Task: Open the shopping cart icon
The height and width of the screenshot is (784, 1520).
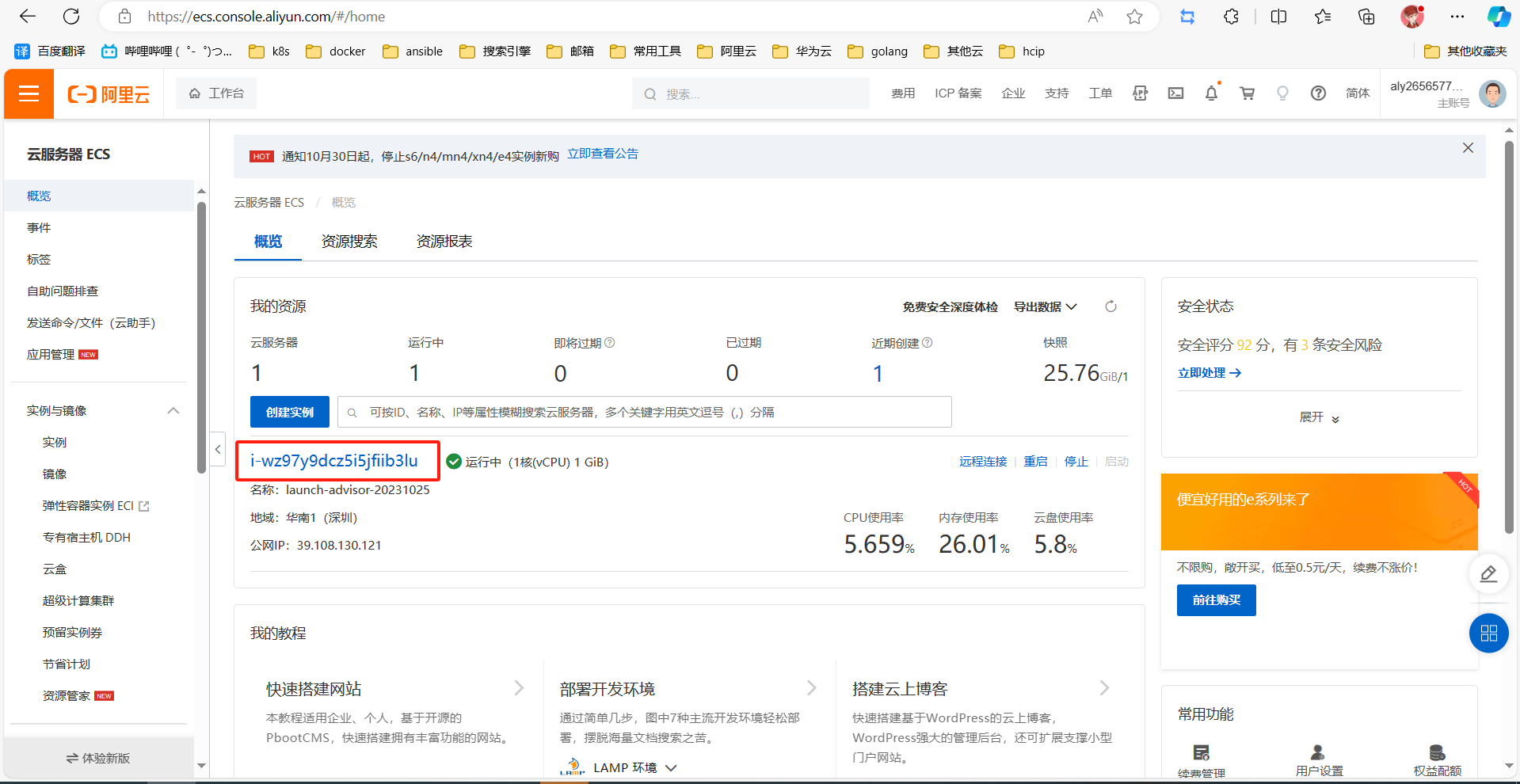Action: [1247, 93]
